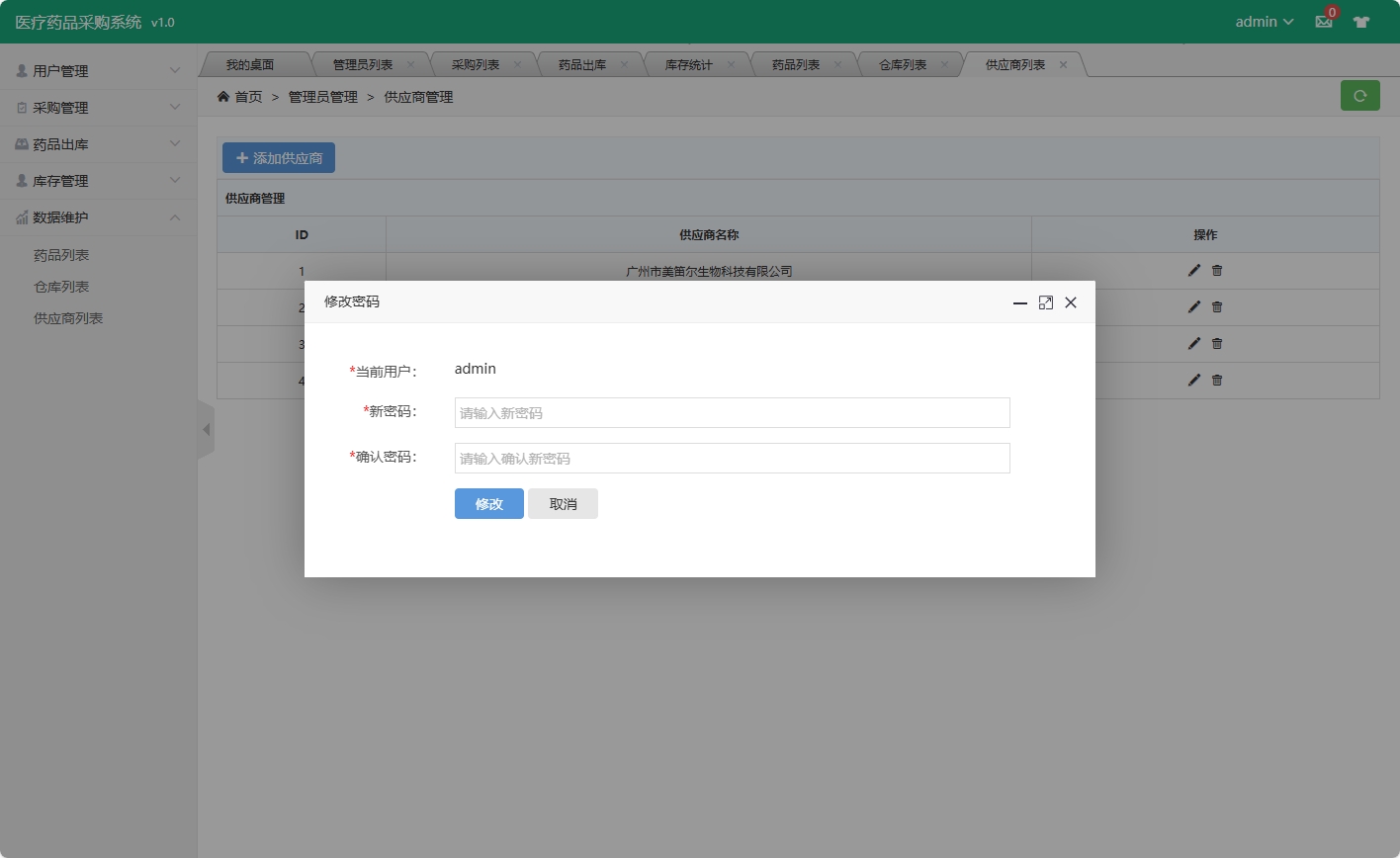Switch to the 库存统计 tab
Image resolution: width=1400 pixels, height=858 pixels.
pos(690,62)
